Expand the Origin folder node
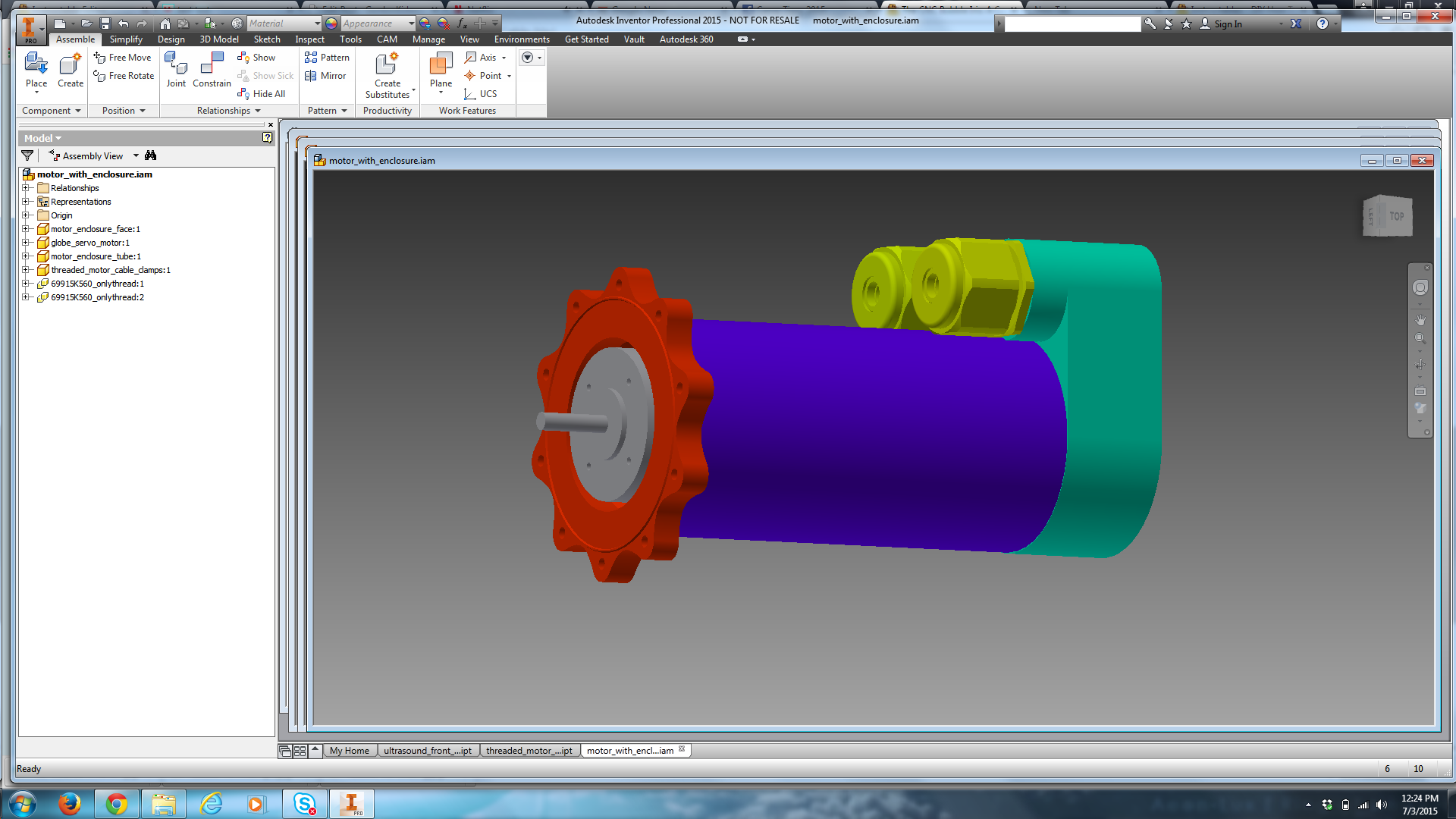 tap(26, 215)
